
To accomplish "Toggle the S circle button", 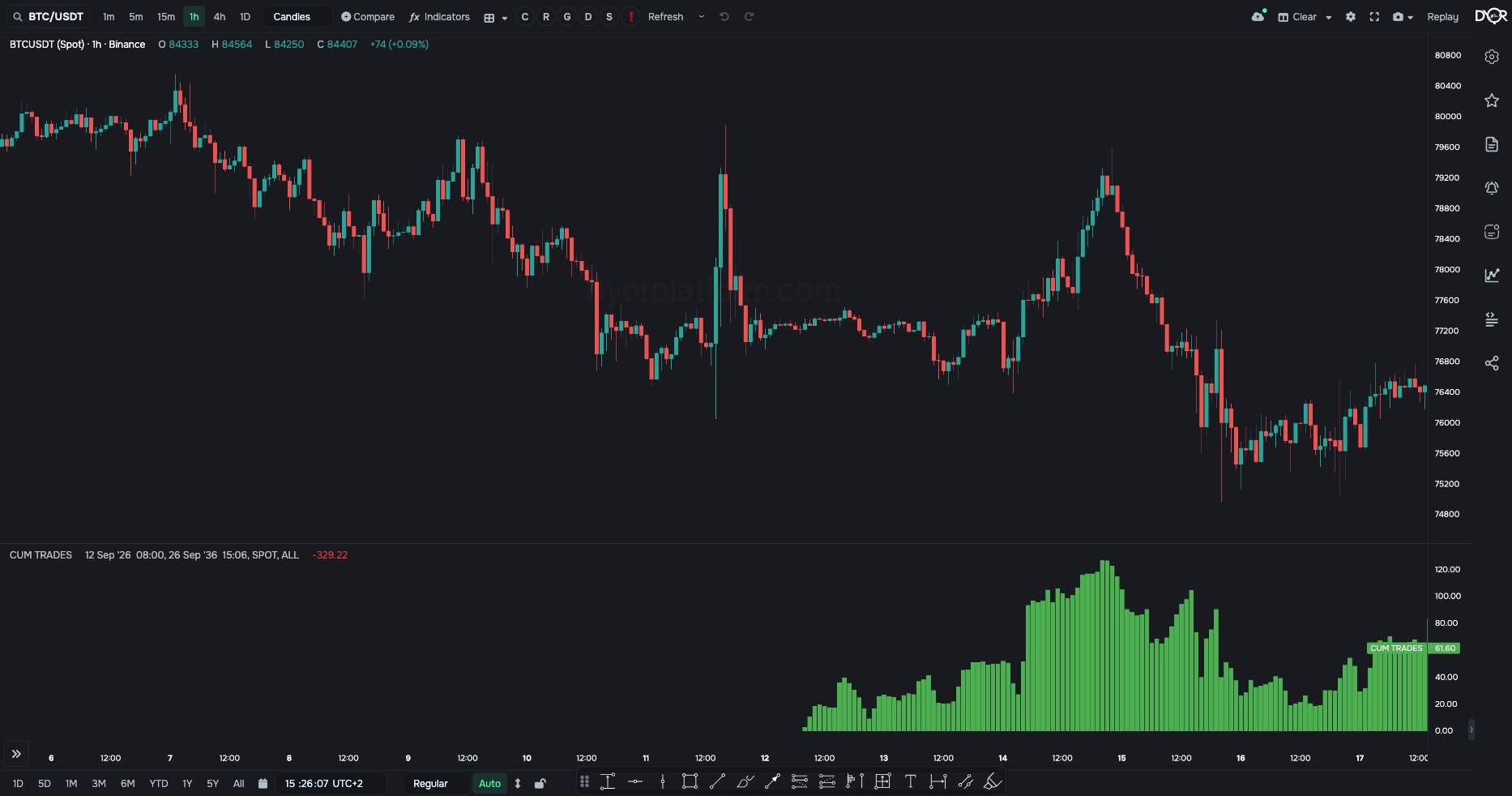I will tap(609, 17).
